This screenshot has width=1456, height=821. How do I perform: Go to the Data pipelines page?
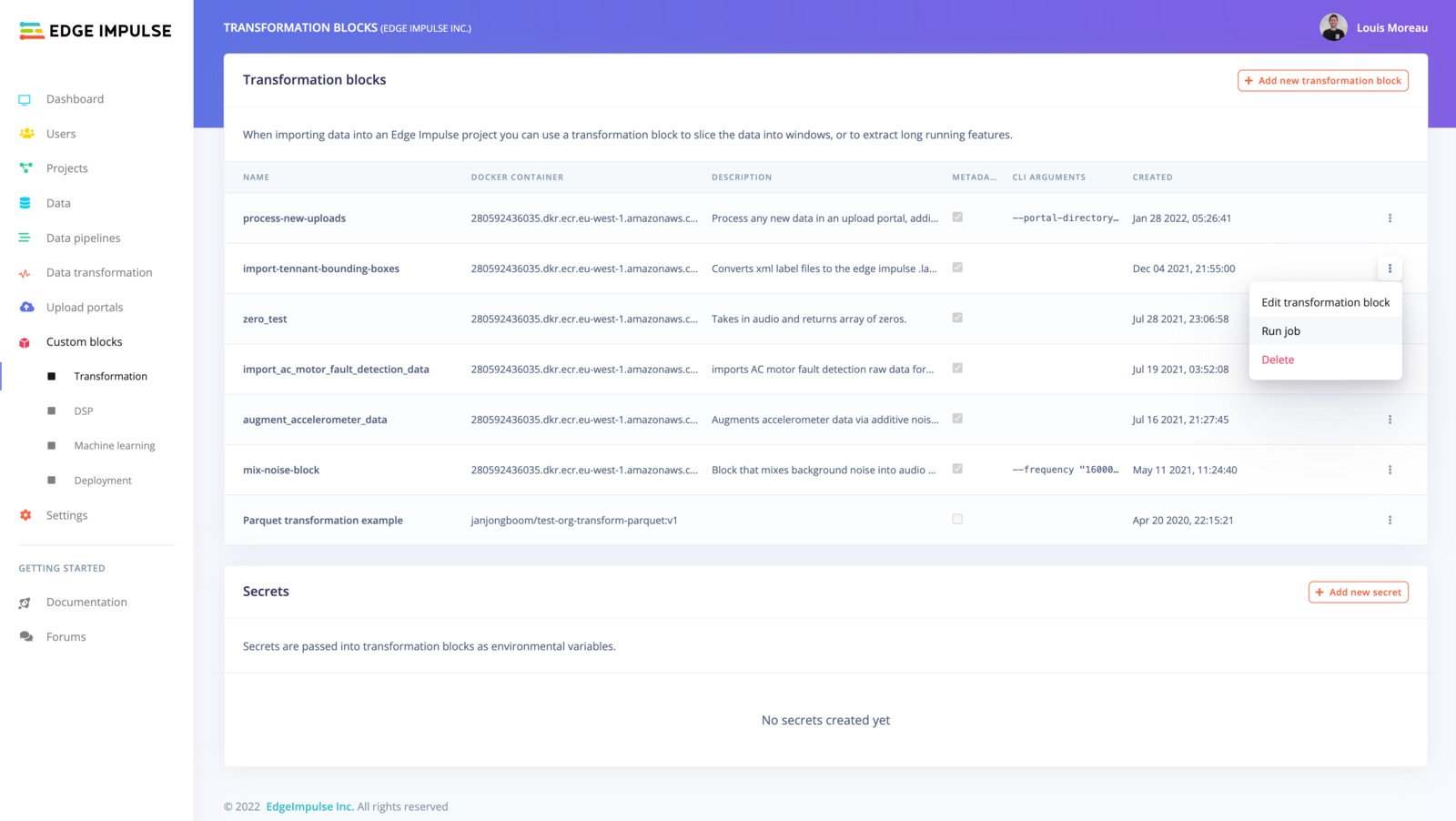click(83, 238)
